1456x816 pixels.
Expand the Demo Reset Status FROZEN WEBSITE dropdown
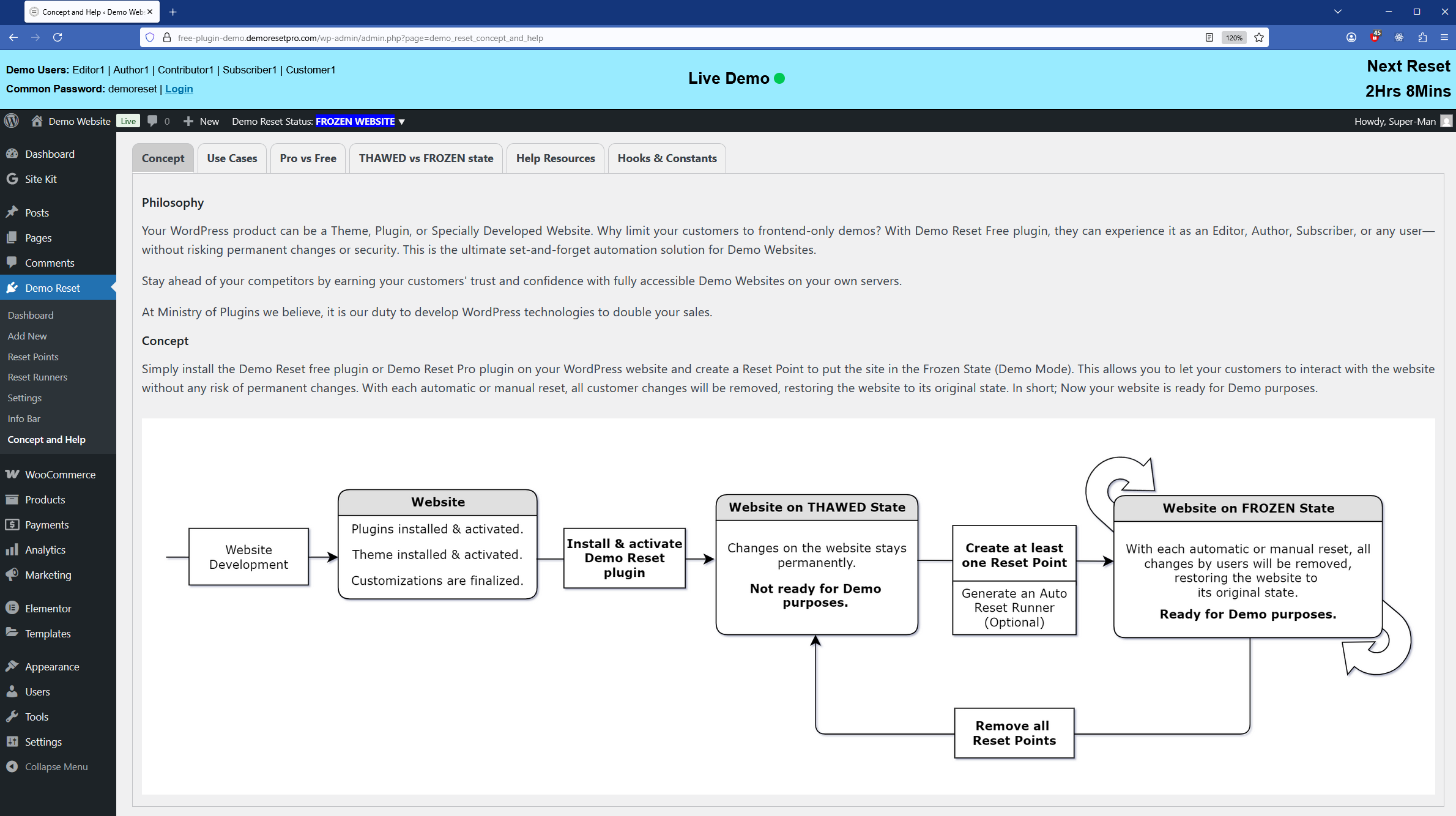(x=402, y=122)
